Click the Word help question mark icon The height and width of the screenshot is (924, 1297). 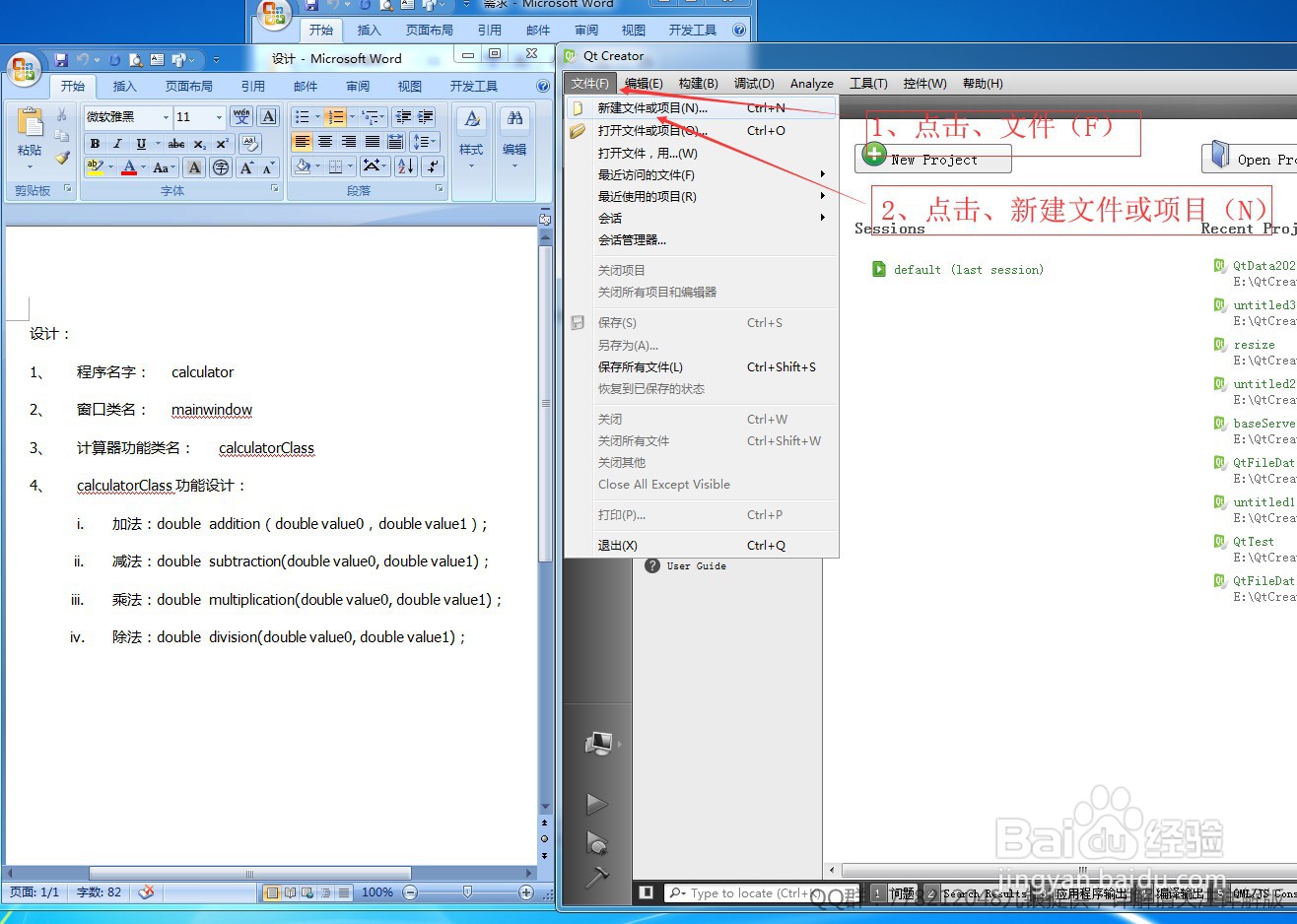(542, 86)
